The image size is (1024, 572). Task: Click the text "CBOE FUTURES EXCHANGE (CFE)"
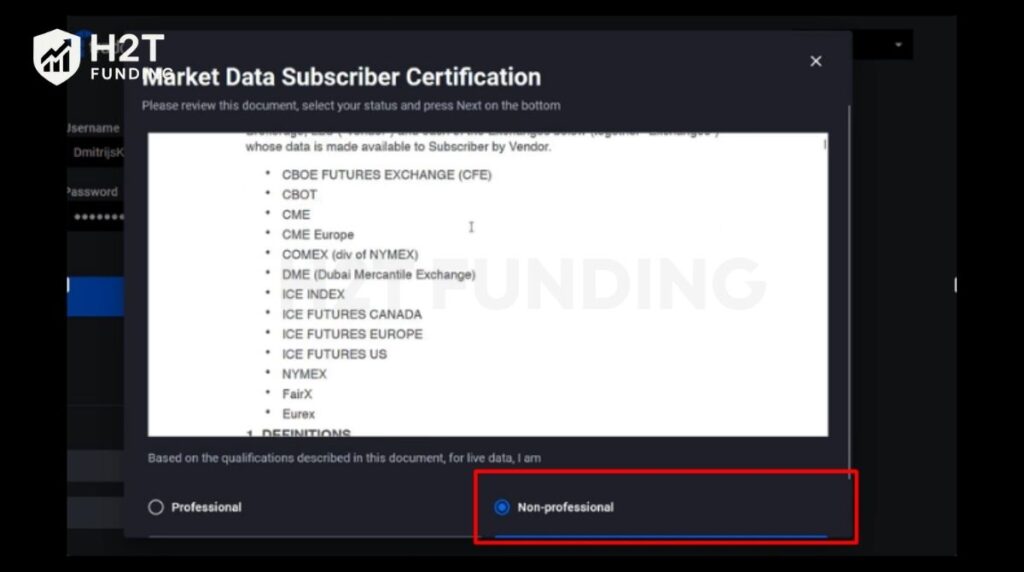pos(387,175)
